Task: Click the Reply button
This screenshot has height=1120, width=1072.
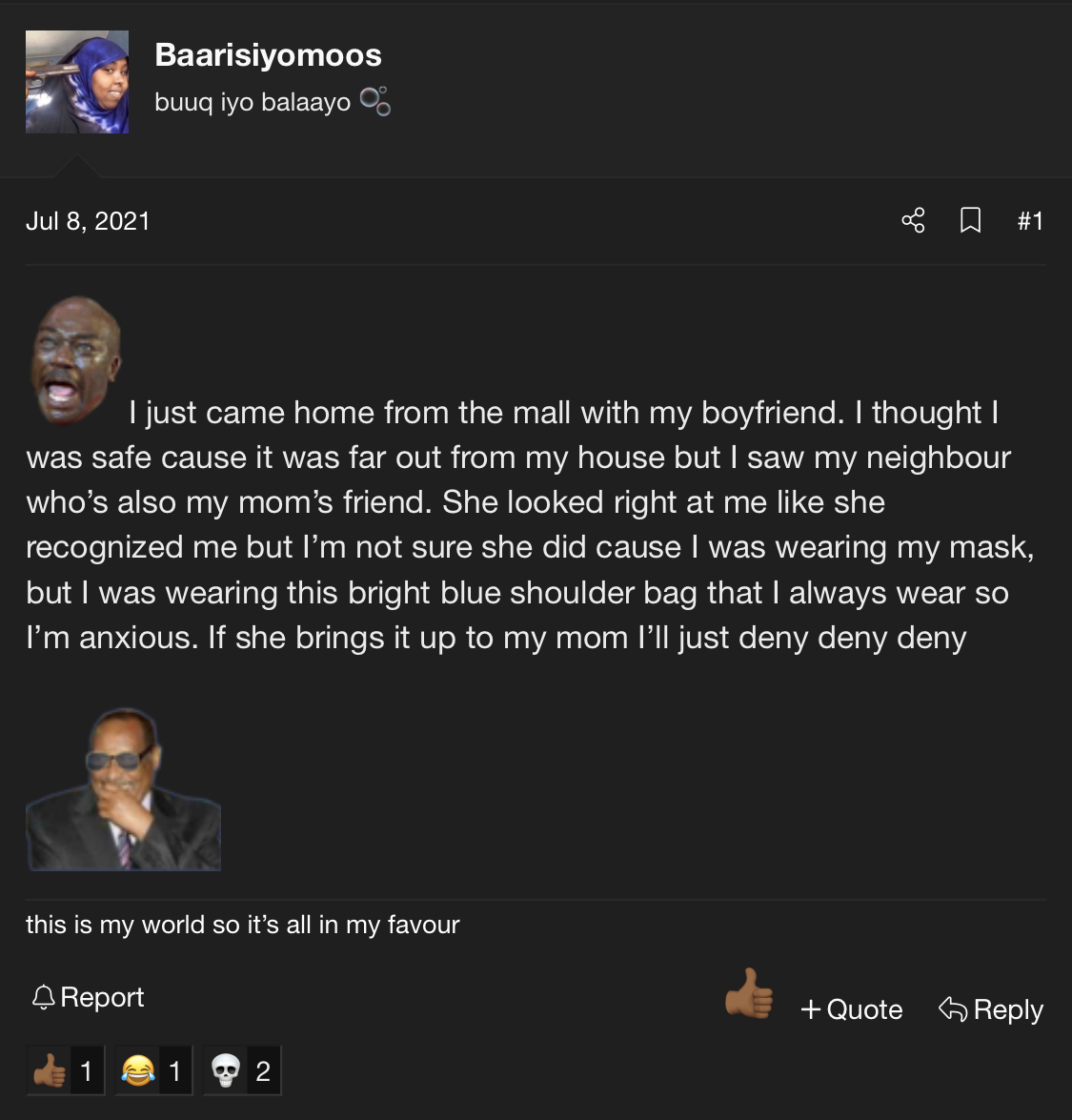Action: (x=991, y=1009)
